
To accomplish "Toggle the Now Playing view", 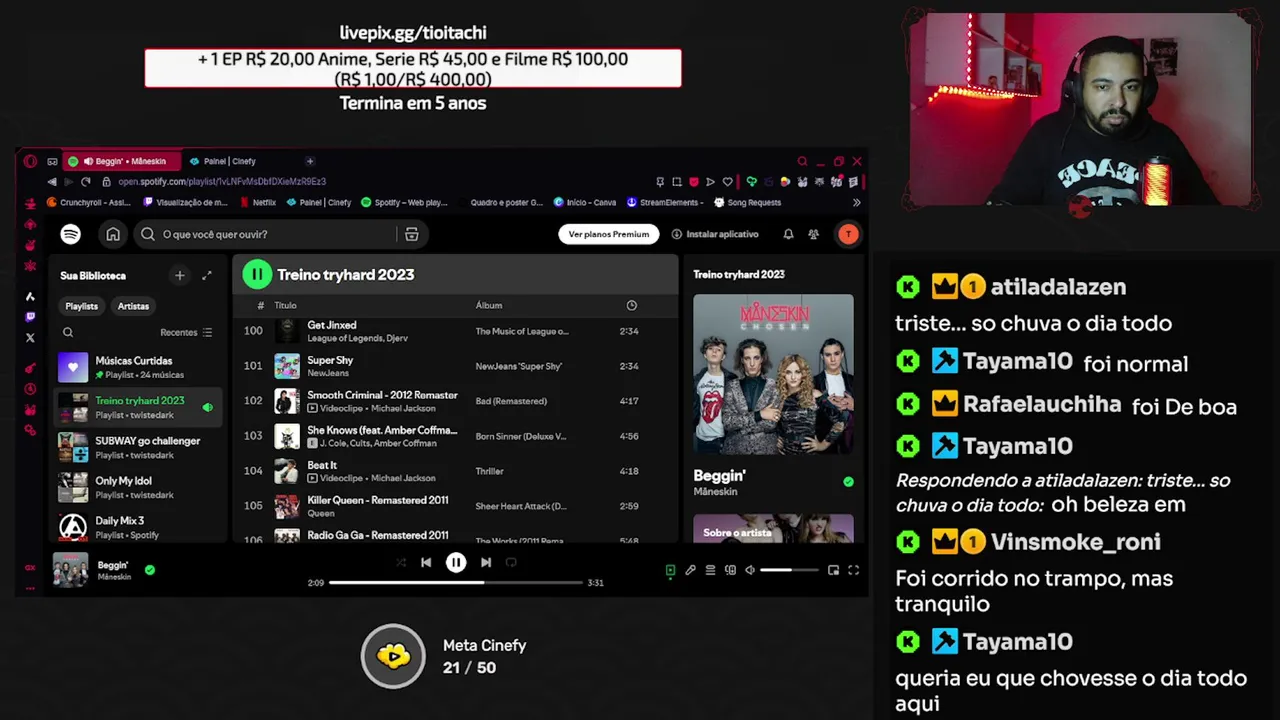I will [x=670, y=570].
